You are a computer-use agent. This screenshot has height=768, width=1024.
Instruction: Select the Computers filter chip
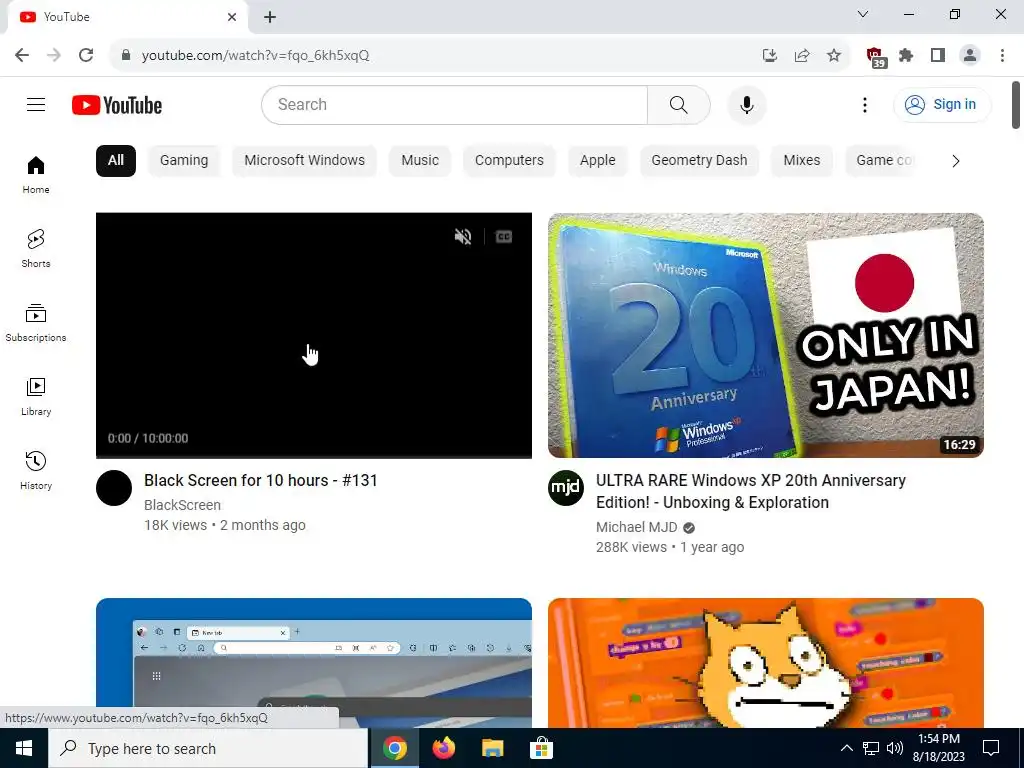[x=509, y=161]
